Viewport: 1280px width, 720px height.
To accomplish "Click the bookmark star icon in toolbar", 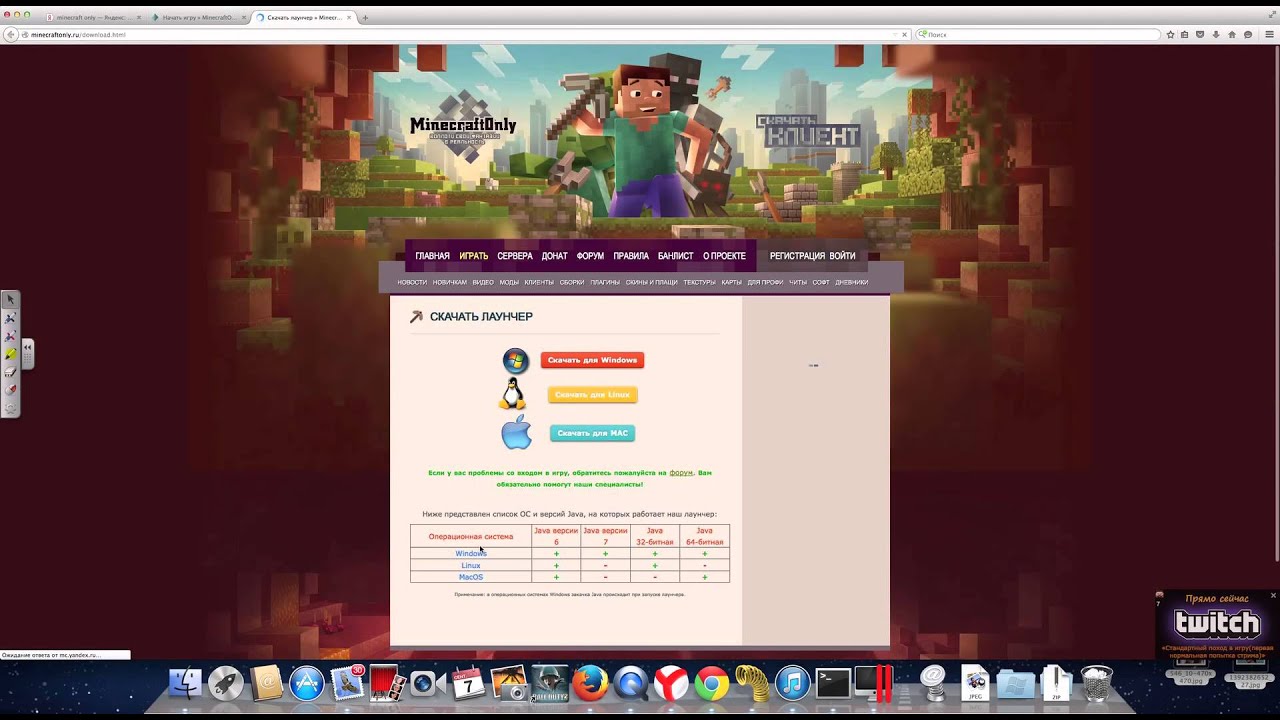I will 1170,34.
